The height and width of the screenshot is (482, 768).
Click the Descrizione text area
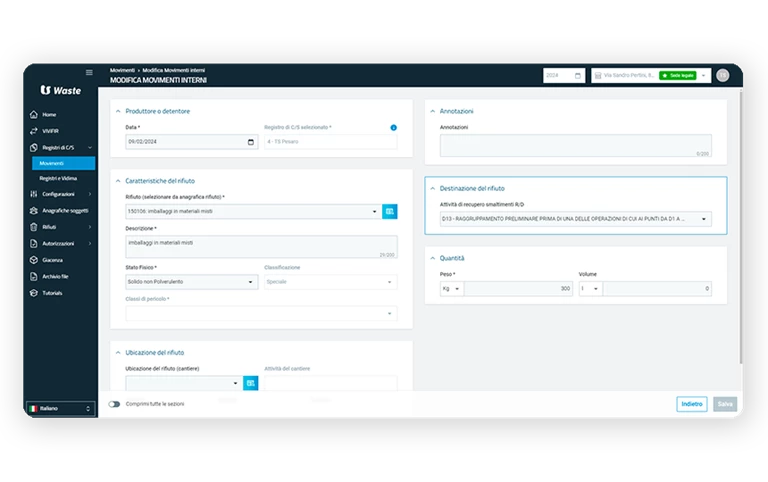(x=261, y=247)
